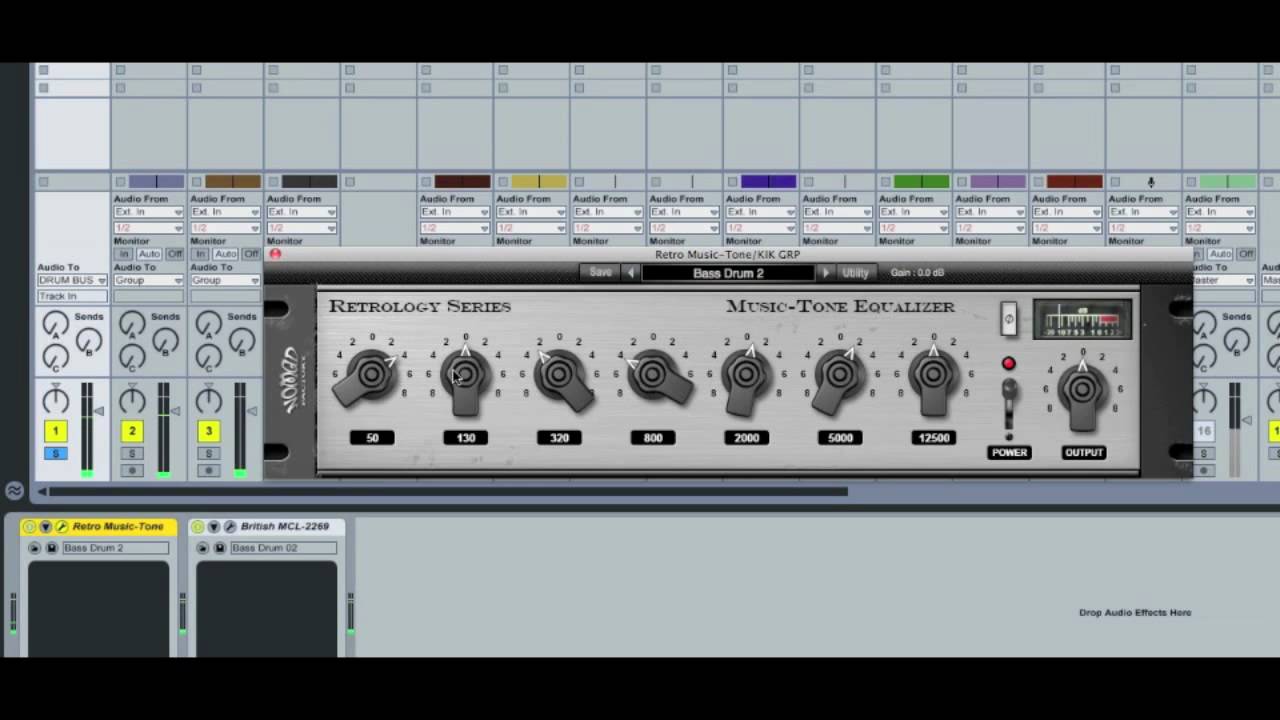Open track 2 Ext. In input dropdown
The width and height of the screenshot is (1280, 720).
tap(149, 212)
